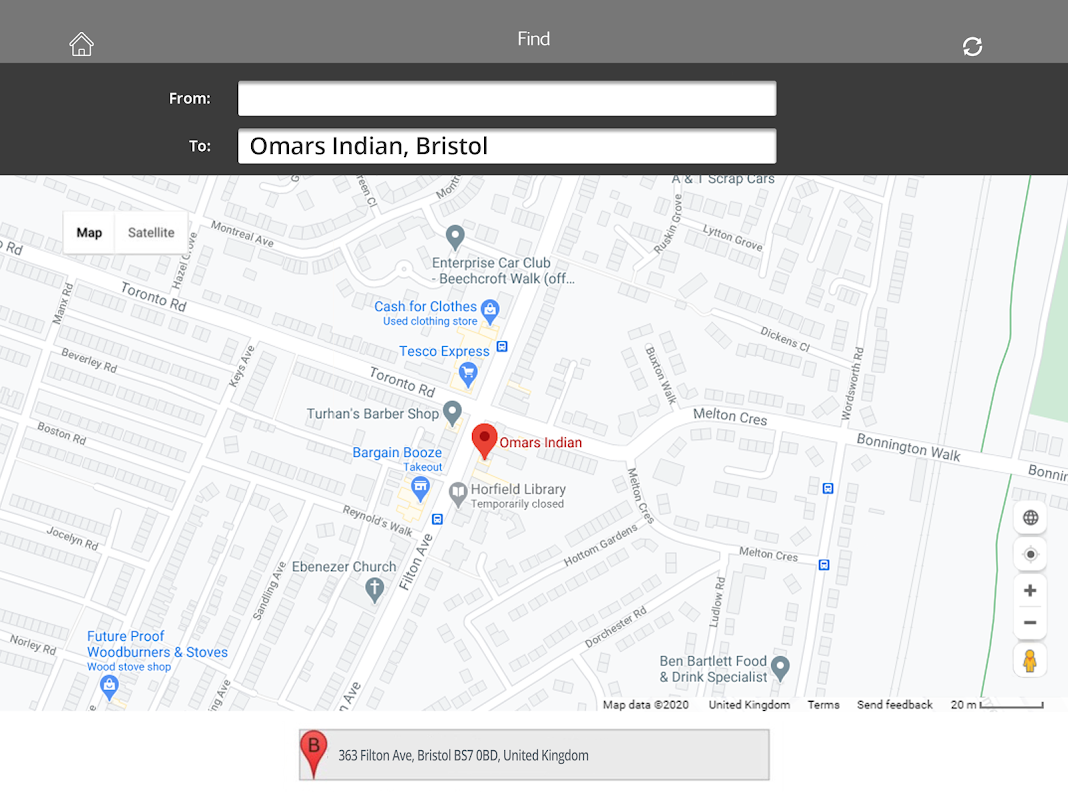Go to the Home screen icon

(81, 44)
